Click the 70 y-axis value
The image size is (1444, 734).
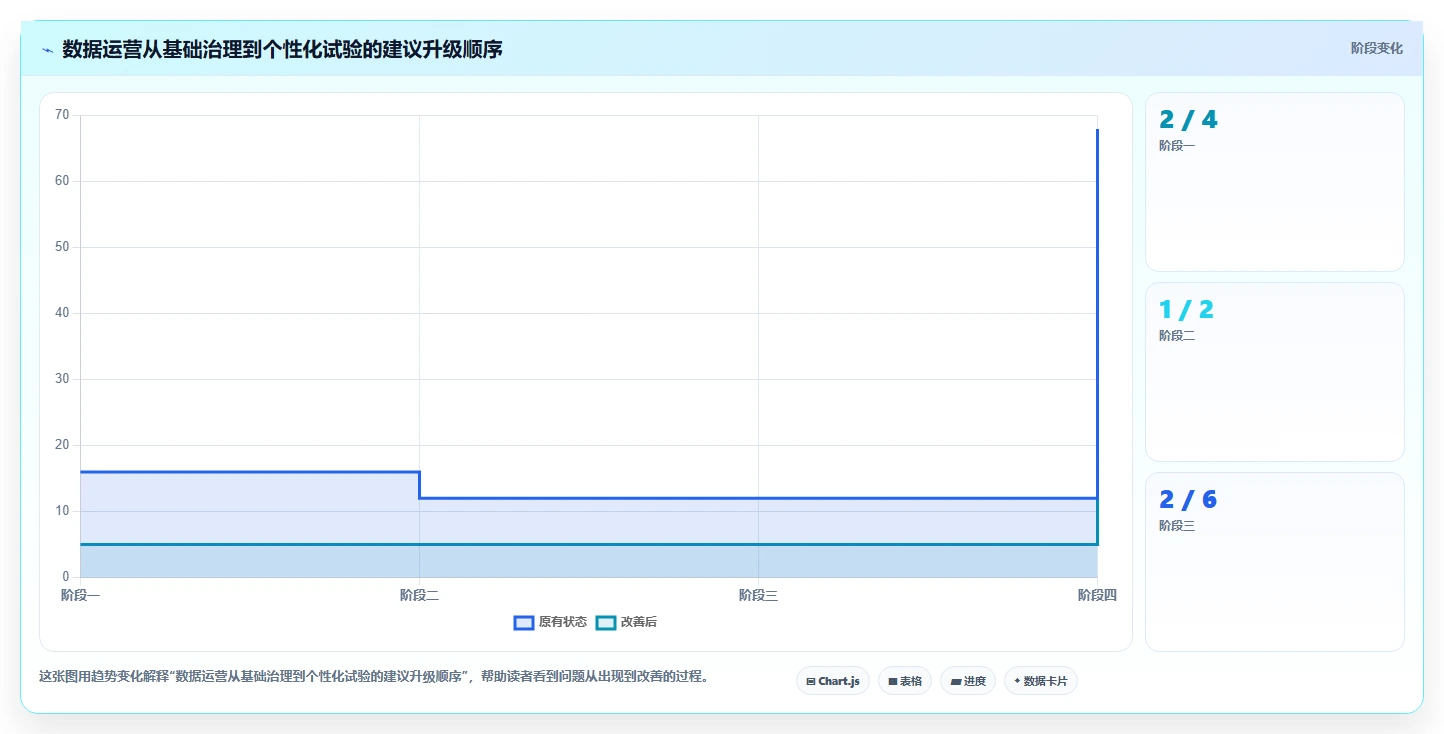coord(62,115)
